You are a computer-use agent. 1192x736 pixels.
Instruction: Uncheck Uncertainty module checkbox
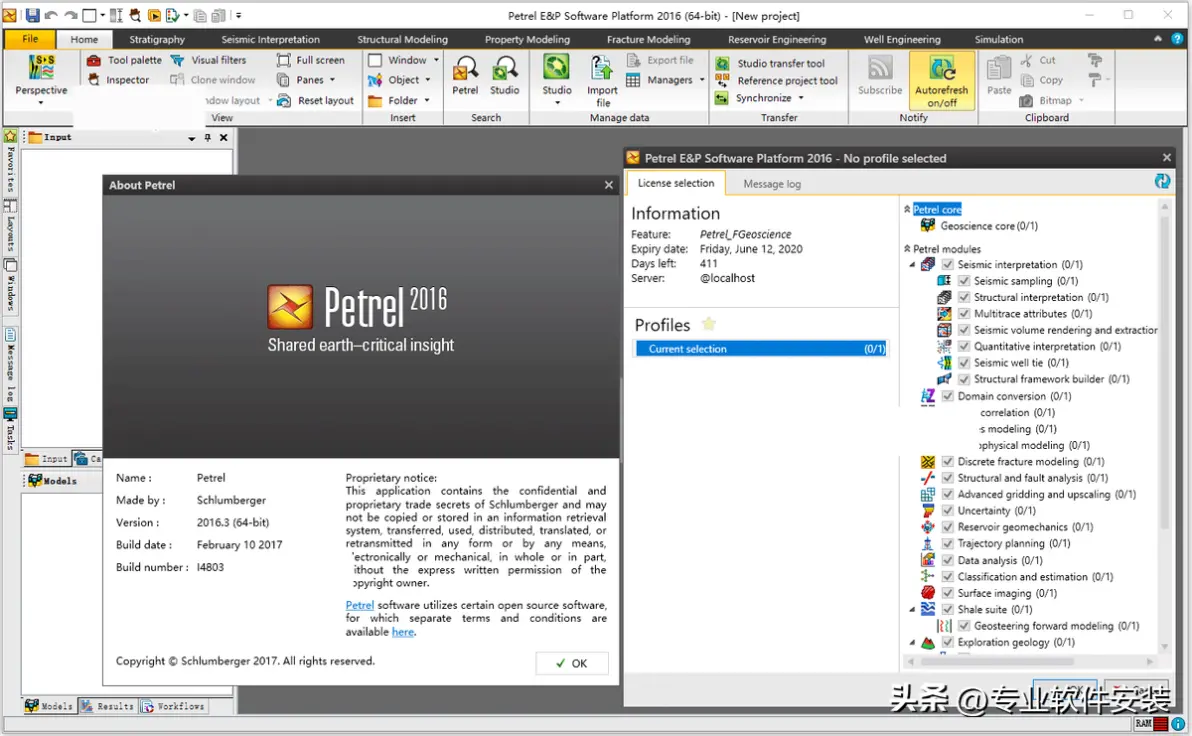point(947,511)
